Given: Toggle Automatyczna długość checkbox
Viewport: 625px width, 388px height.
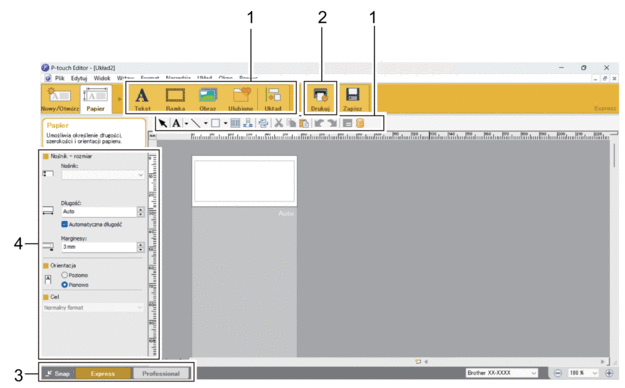Looking at the screenshot, I should click(64, 225).
